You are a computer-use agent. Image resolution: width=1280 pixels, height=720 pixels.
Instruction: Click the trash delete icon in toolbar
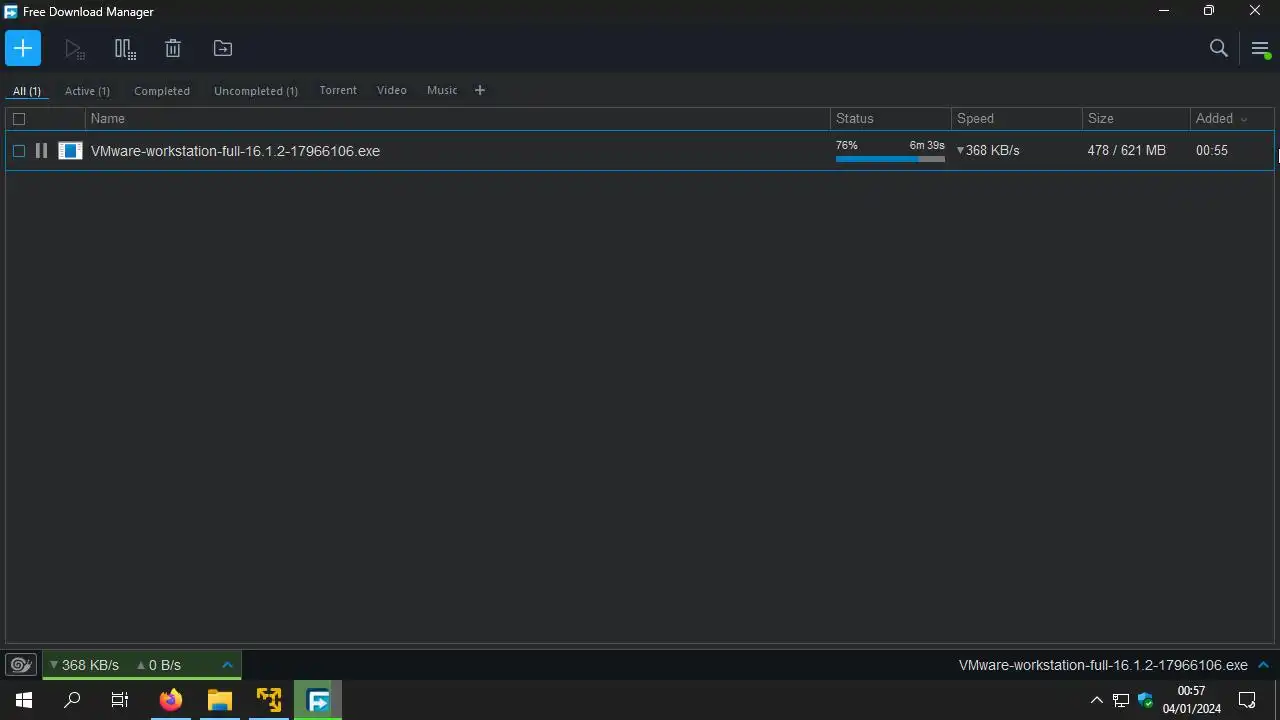(x=173, y=48)
